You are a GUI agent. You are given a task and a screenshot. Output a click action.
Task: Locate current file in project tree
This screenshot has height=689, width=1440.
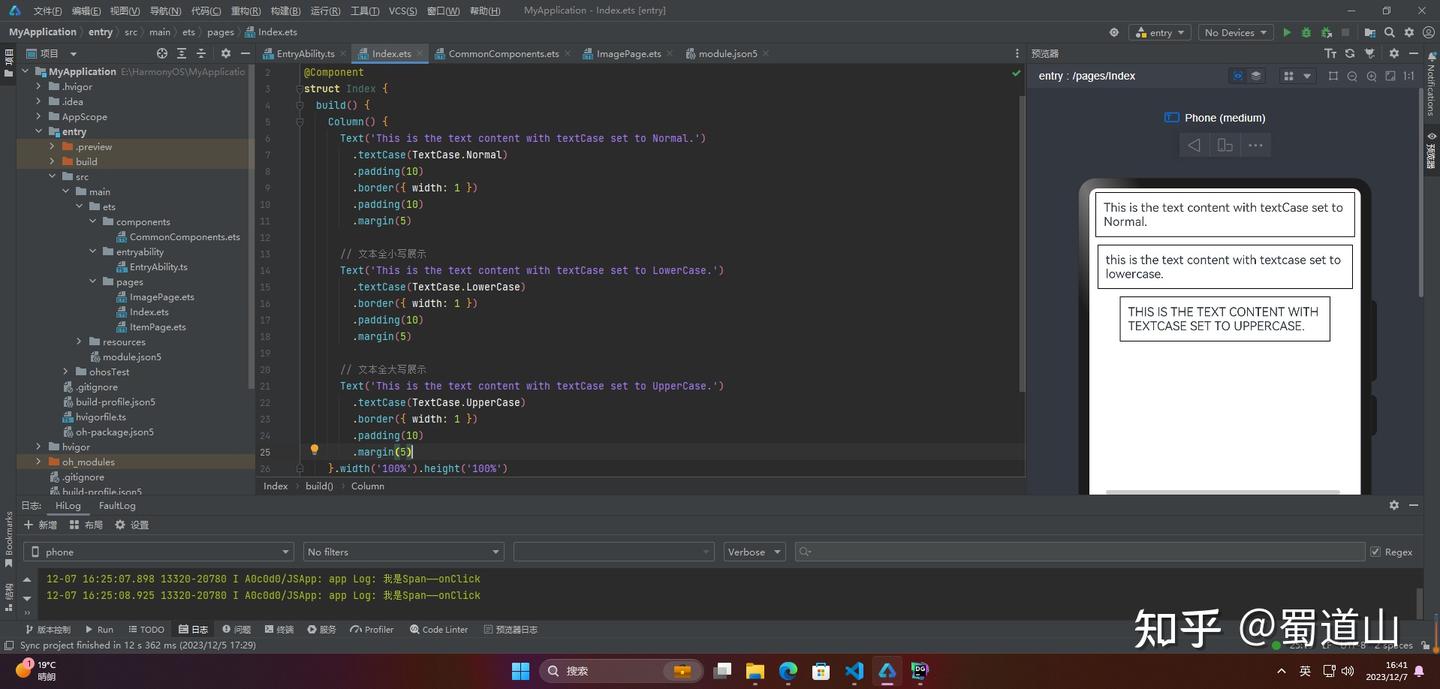162,54
